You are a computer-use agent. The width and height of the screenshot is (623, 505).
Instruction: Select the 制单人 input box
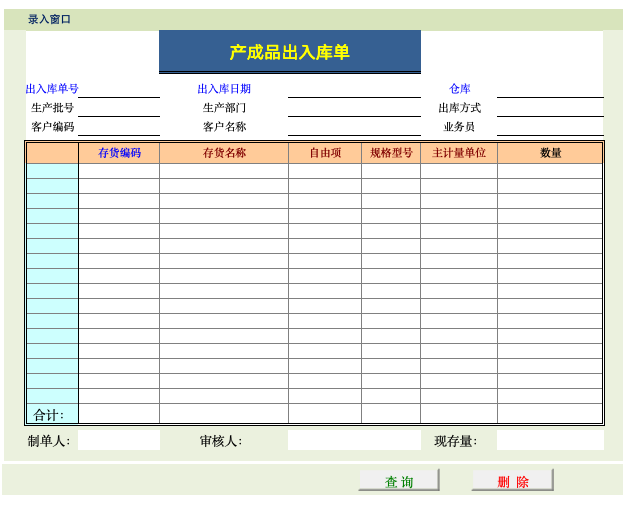point(119,440)
